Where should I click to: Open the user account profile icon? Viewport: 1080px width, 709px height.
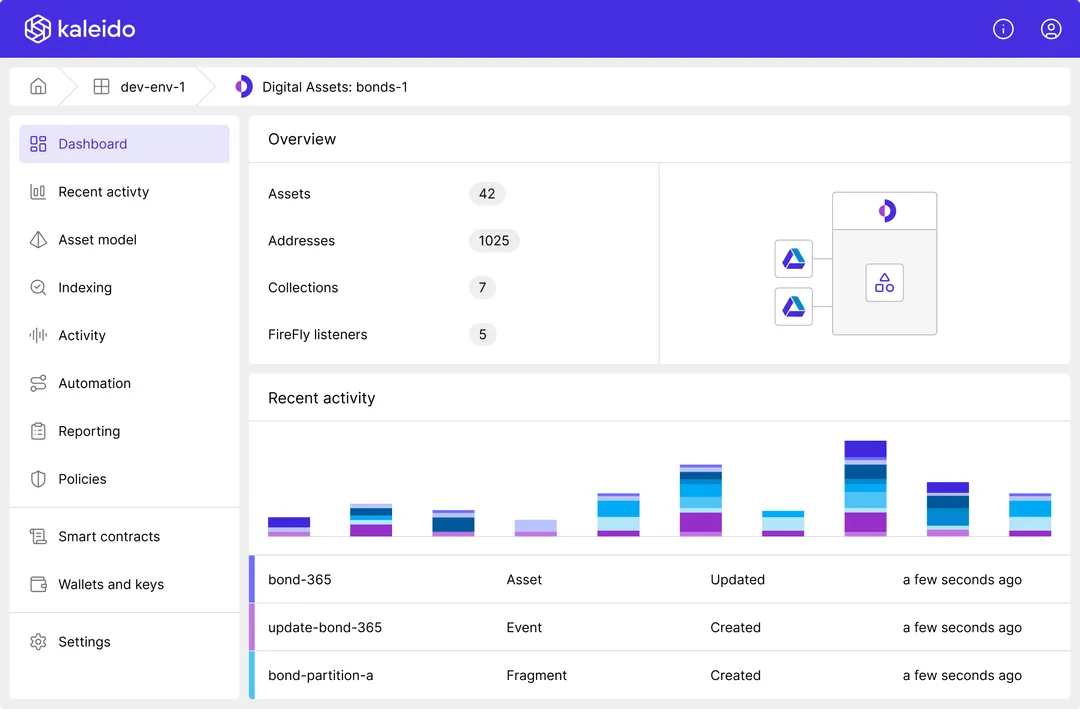tap(1050, 29)
